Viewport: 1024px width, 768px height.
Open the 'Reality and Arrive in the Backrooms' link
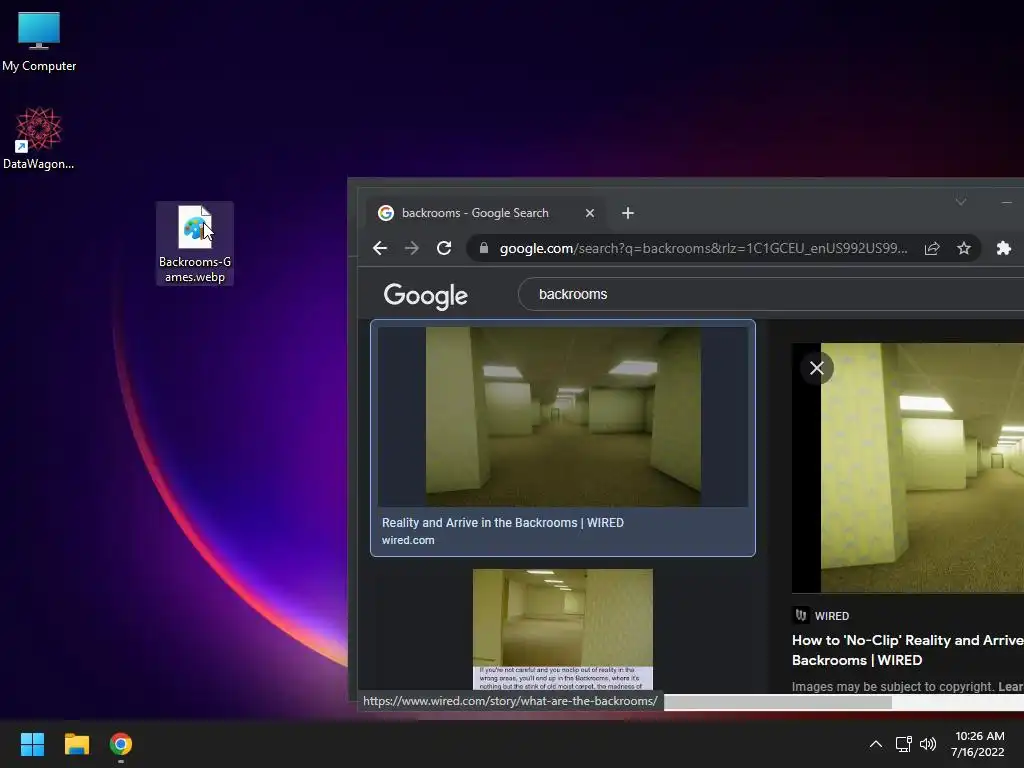[503, 522]
